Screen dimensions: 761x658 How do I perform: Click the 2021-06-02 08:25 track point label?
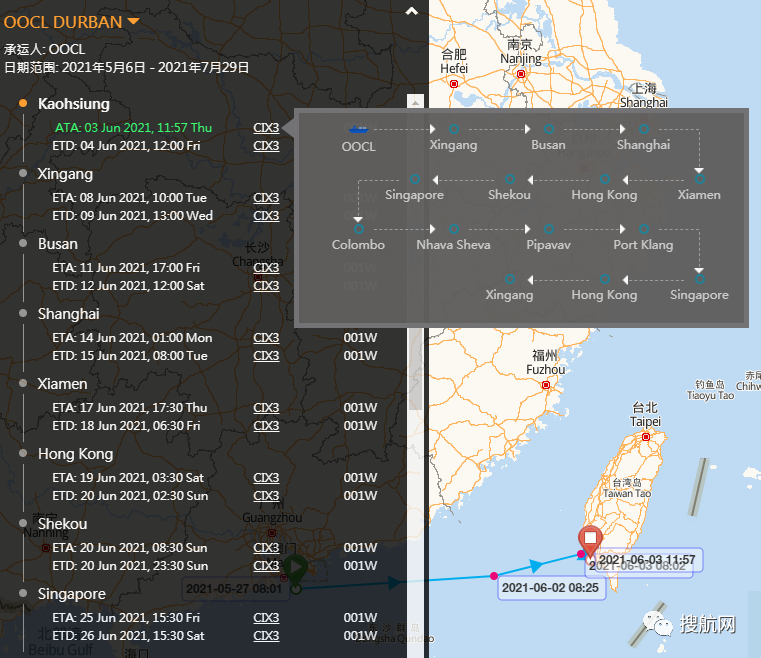[x=550, y=588]
